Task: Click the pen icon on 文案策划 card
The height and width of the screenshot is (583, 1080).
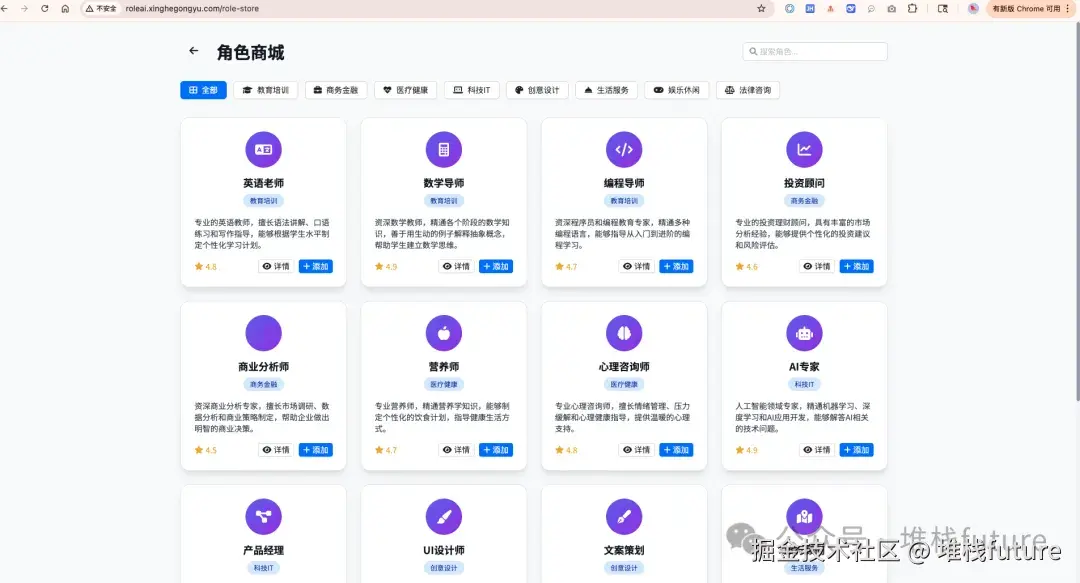Action: tap(624, 516)
